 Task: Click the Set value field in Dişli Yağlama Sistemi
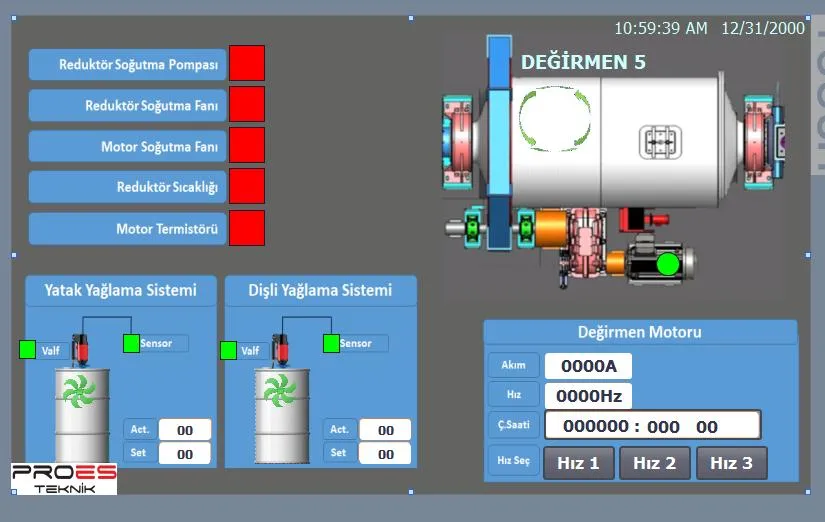pos(385,454)
